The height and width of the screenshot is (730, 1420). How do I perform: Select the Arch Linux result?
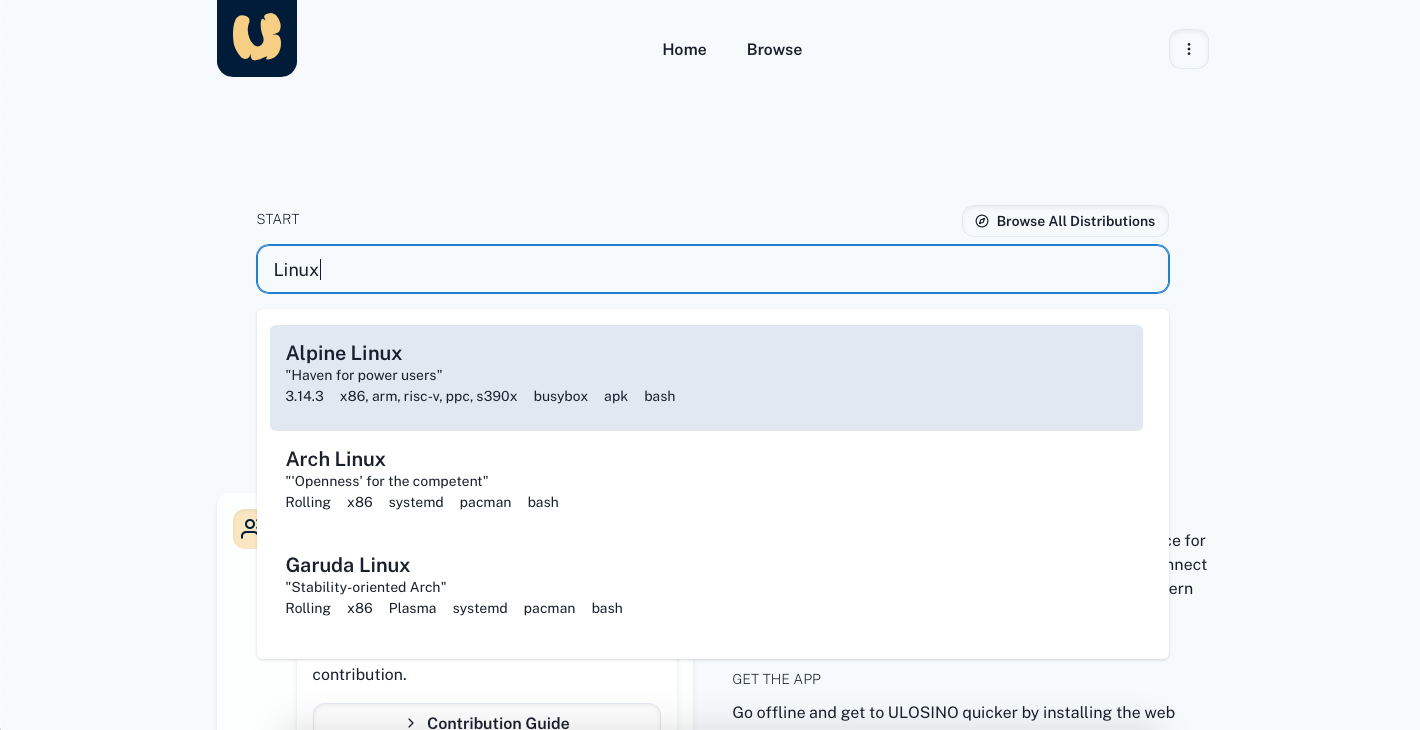pyautogui.click(x=706, y=484)
